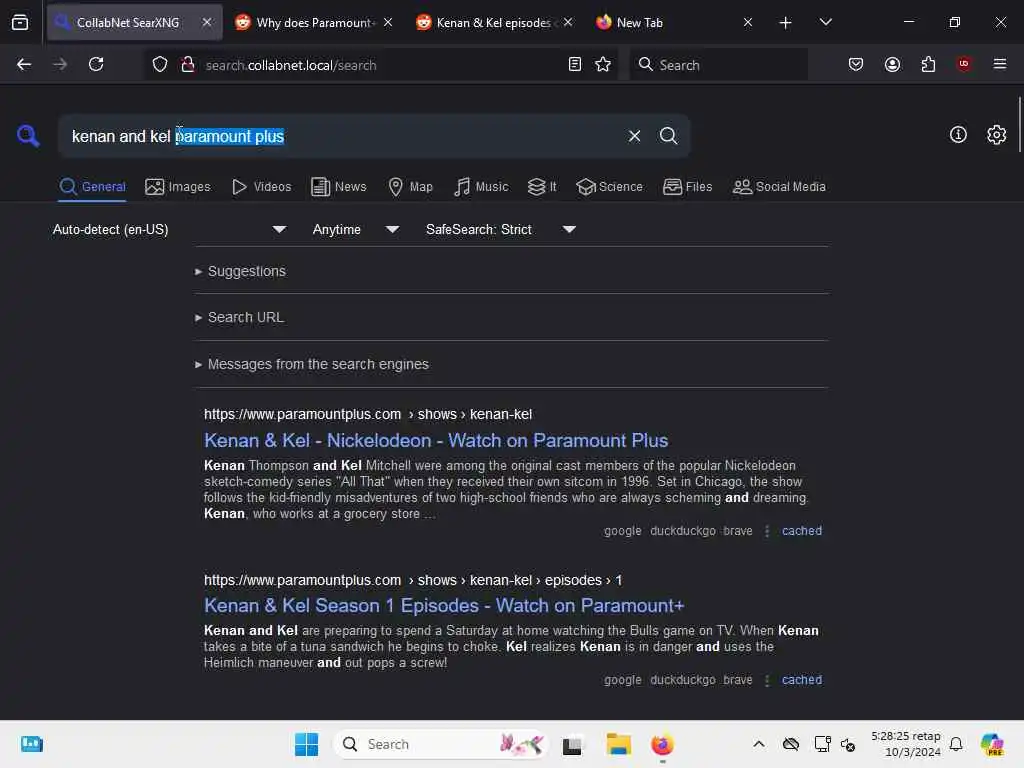1024x768 pixels.
Task: Open Copilot from the taskbar corner
Action: point(993,744)
